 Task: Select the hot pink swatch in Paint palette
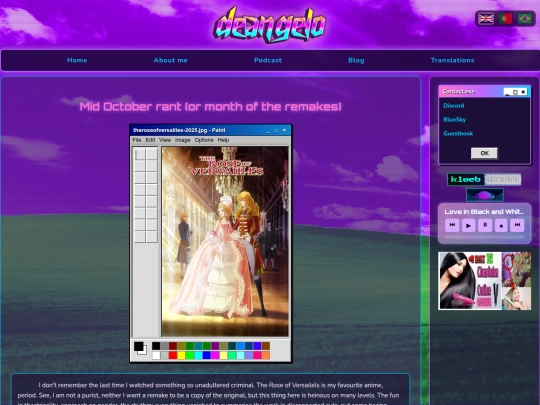point(257,355)
